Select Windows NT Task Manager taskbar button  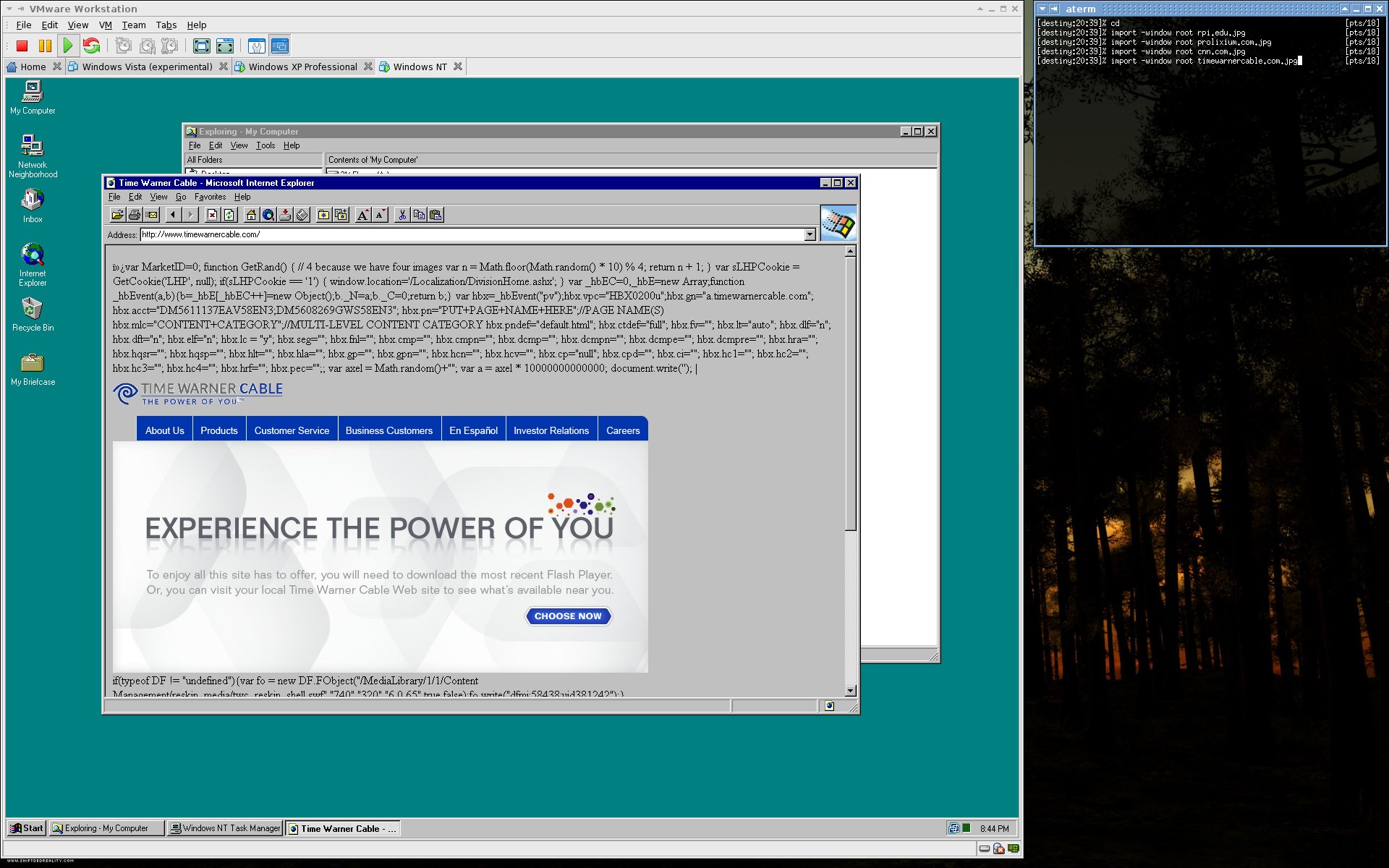click(225, 828)
